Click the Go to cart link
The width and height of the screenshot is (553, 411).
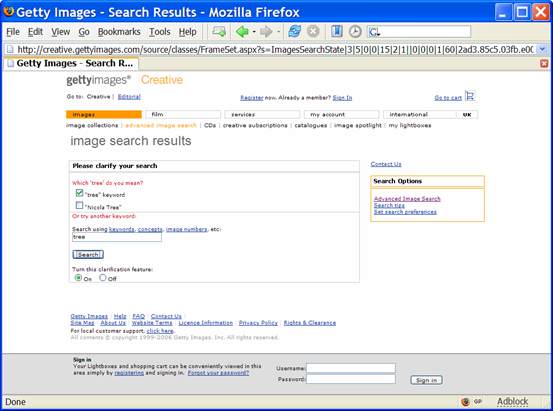(x=448, y=98)
